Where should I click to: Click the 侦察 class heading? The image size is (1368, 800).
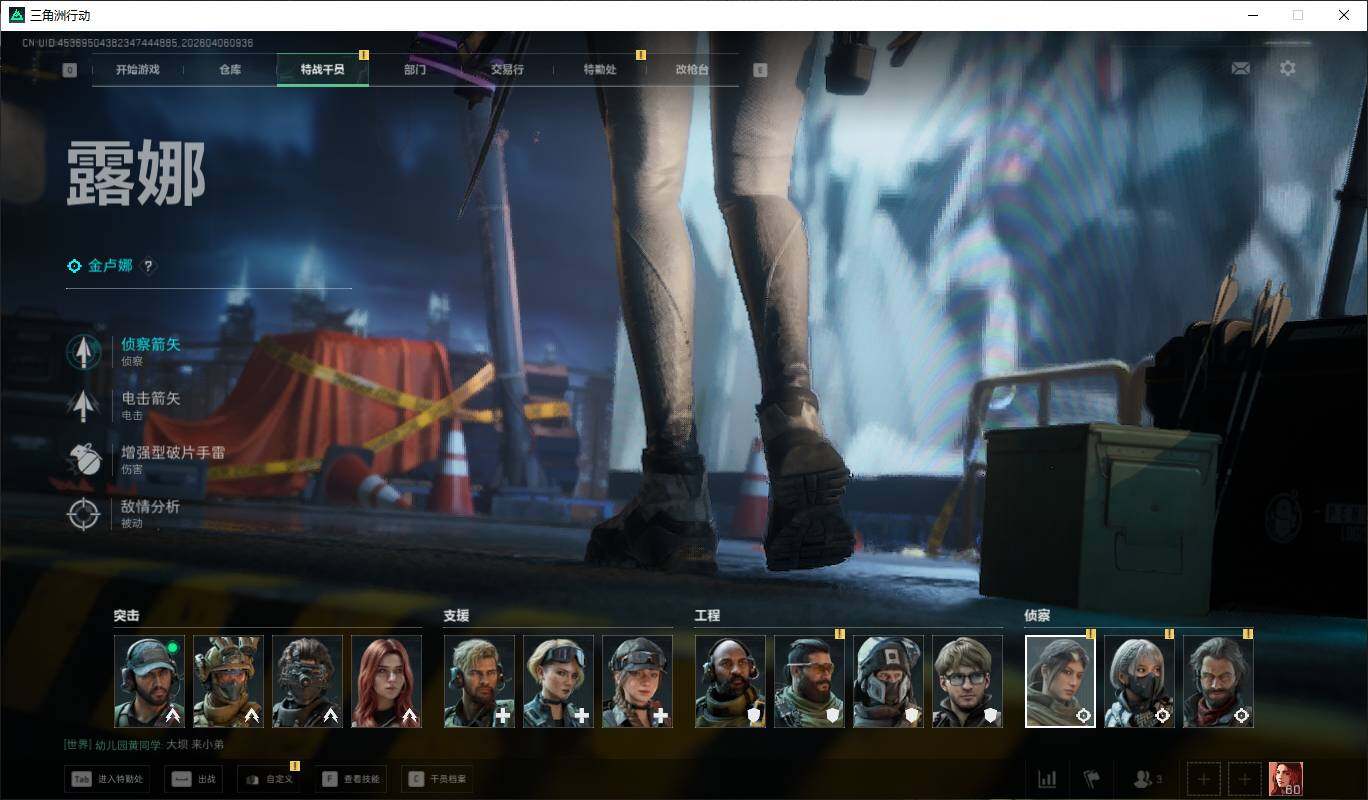pos(1037,616)
